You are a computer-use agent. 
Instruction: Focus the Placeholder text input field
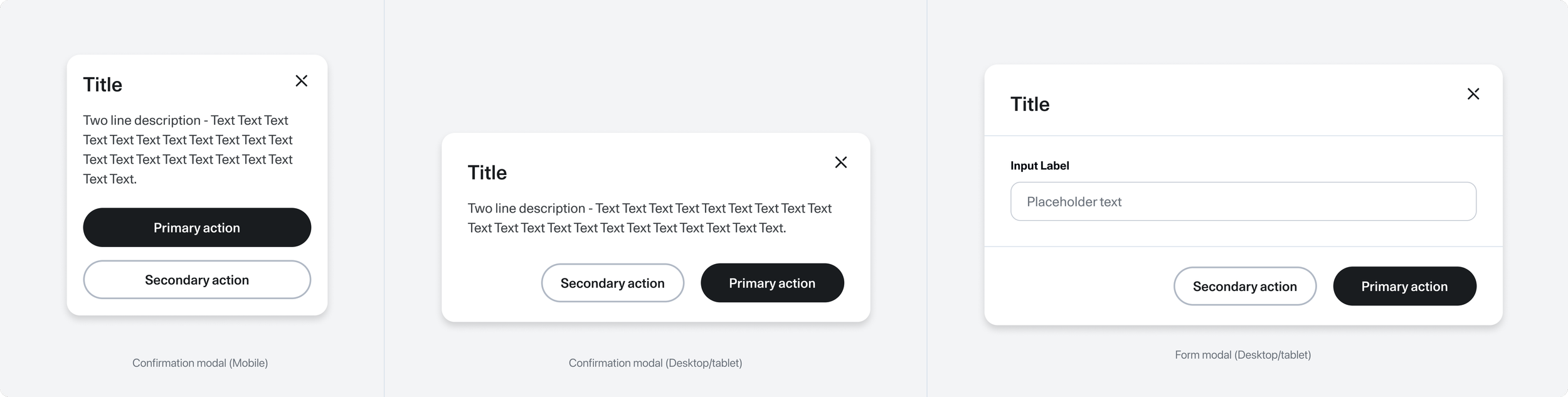(x=1242, y=201)
